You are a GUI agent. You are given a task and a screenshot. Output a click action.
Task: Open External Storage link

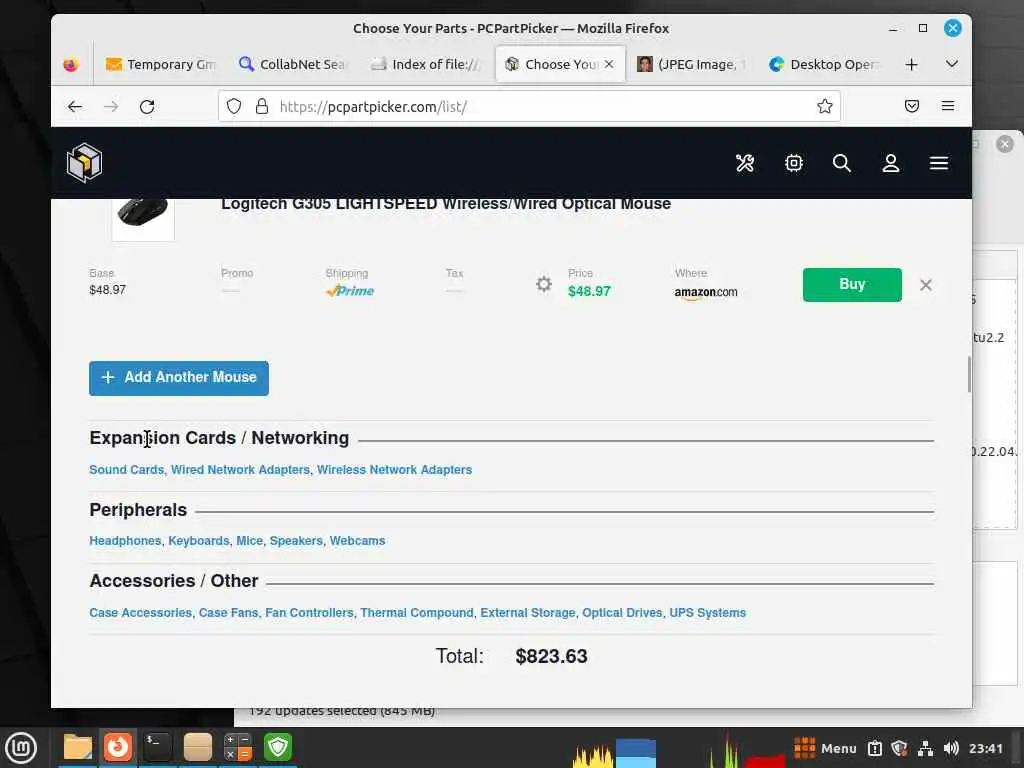pos(528,613)
